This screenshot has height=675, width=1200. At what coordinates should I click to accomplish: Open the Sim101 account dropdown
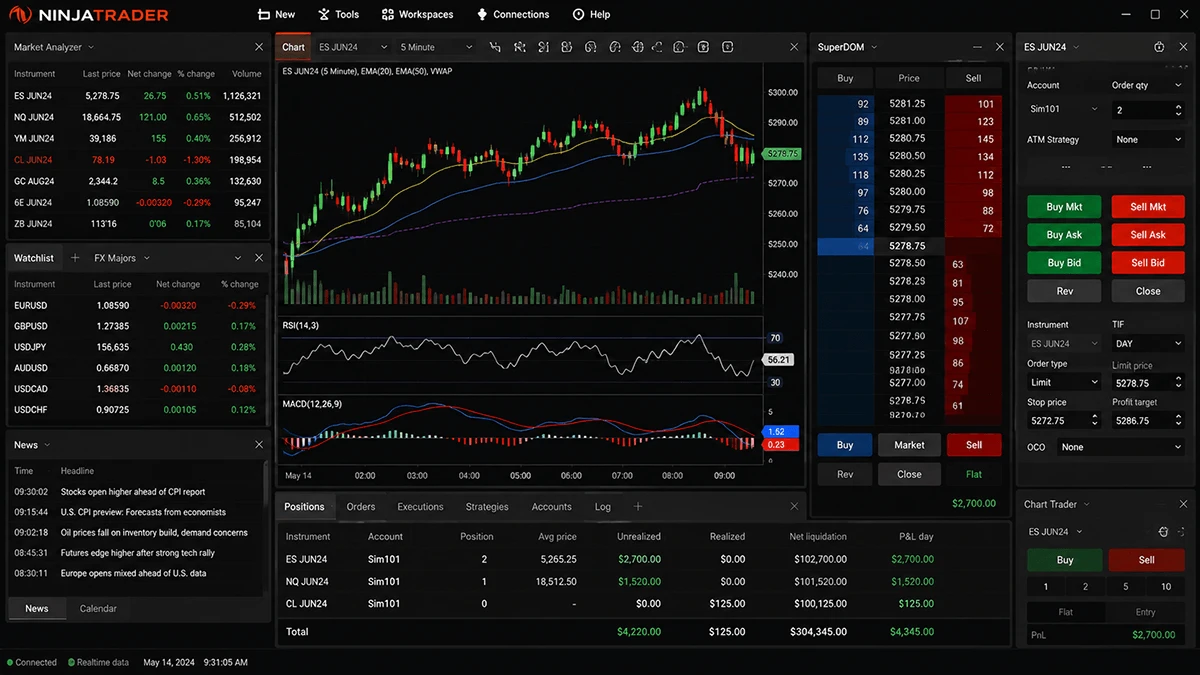[x=1064, y=109]
